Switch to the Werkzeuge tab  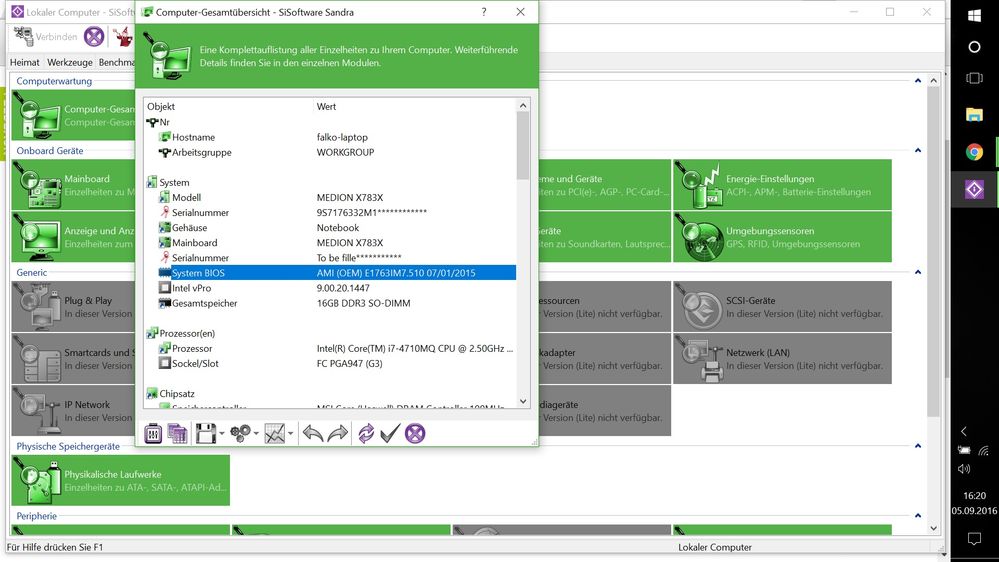70,62
